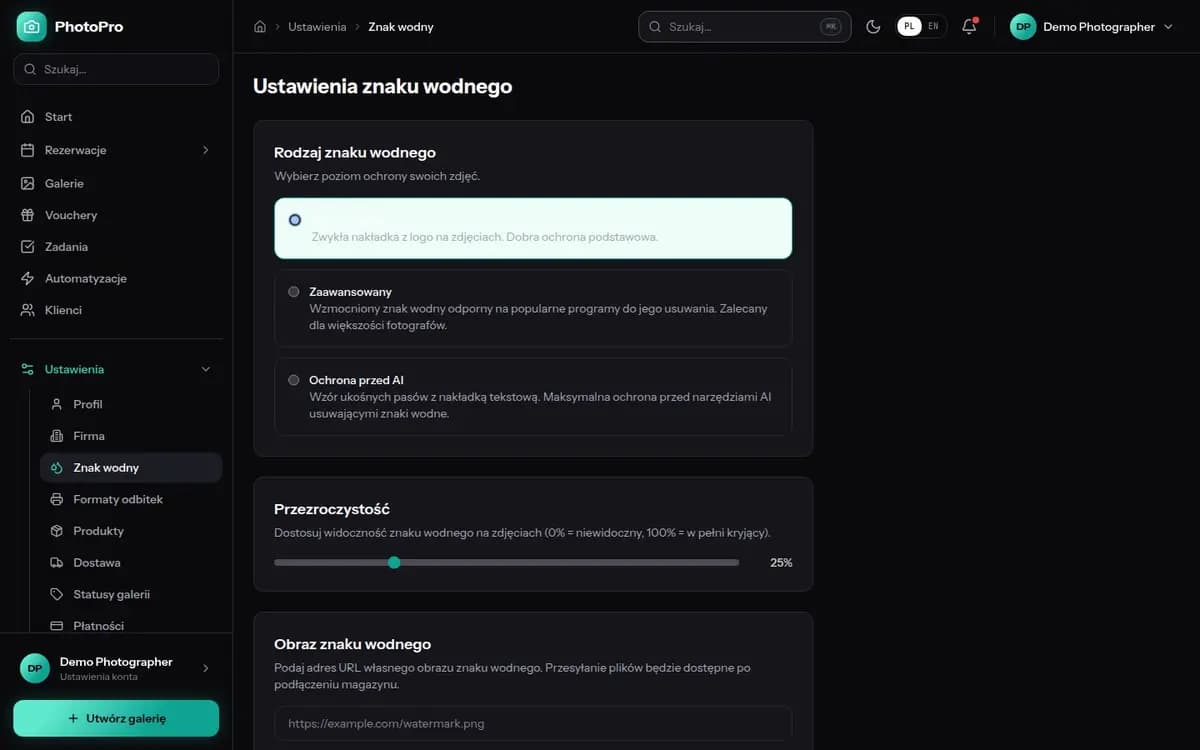Click the Dostawa truck icon
The image size is (1200, 750).
click(x=56, y=563)
